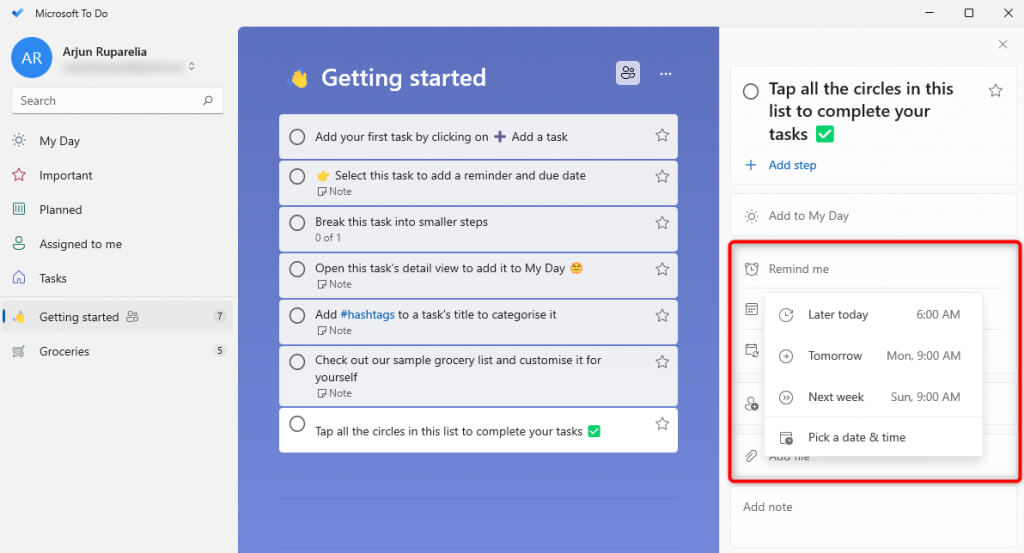The height and width of the screenshot is (553, 1024).
Task: Click the repeat calendar icon
Action: pos(752,351)
